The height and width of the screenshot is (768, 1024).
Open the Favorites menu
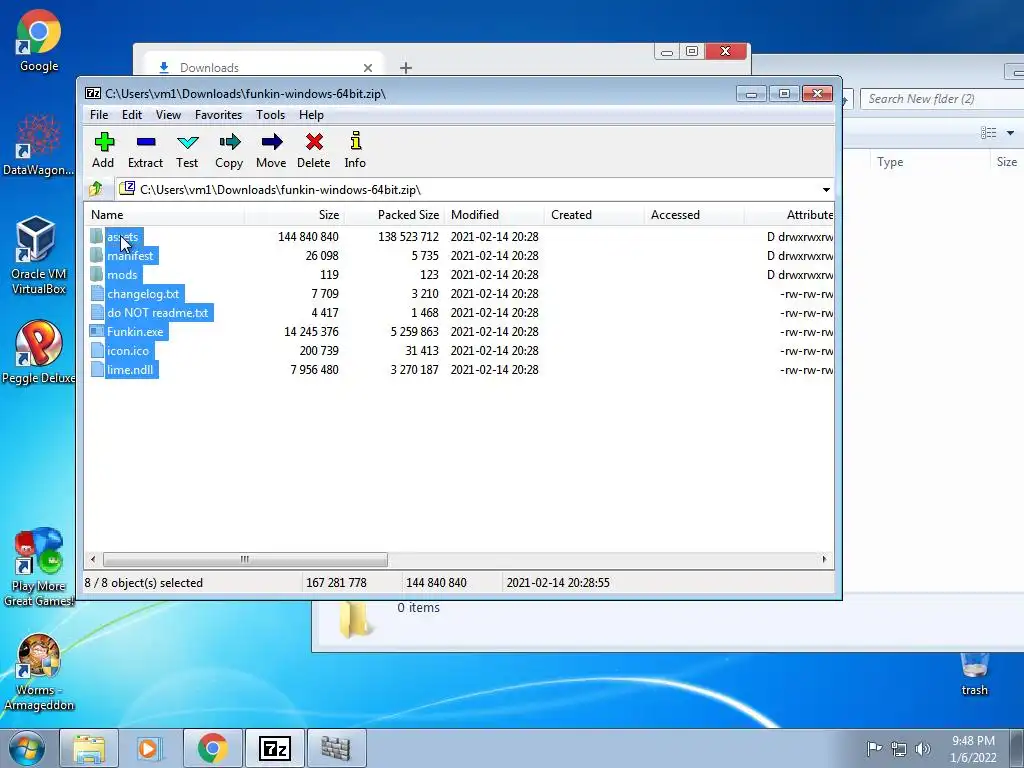pyautogui.click(x=218, y=115)
